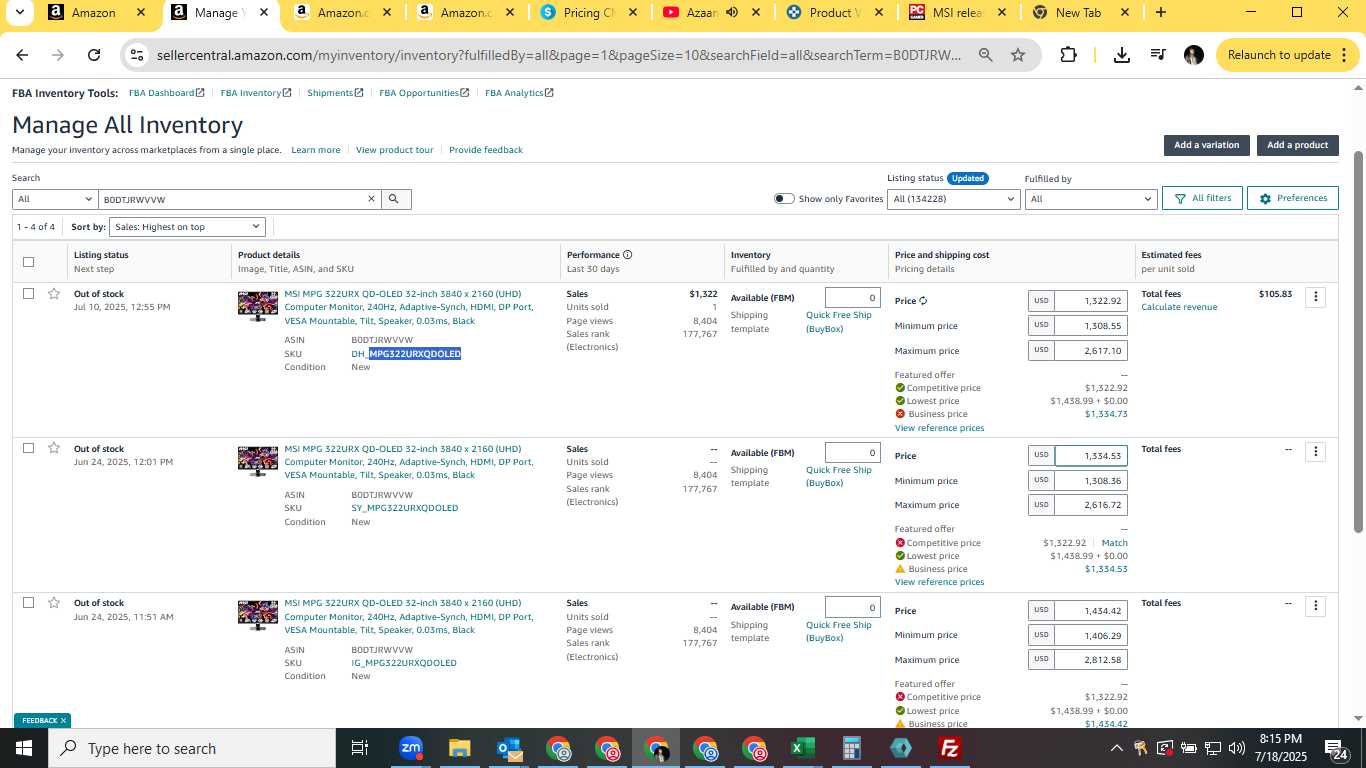Check the select-all checkbox in the table header
The image size is (1366, 768).
pos(28,262)
